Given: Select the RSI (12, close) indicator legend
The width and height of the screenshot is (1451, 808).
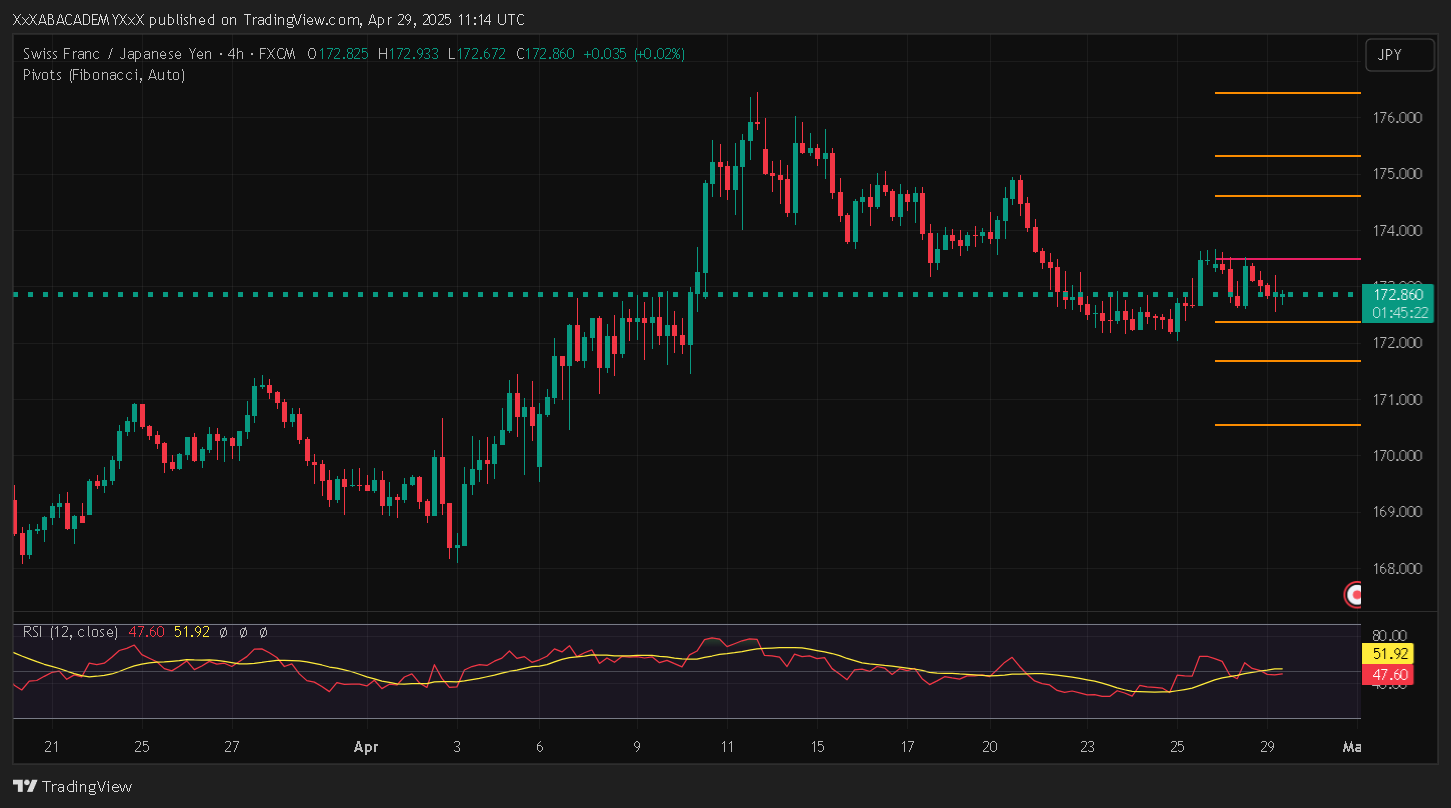Looking at the screenshot, I should (x=70, y=632).
